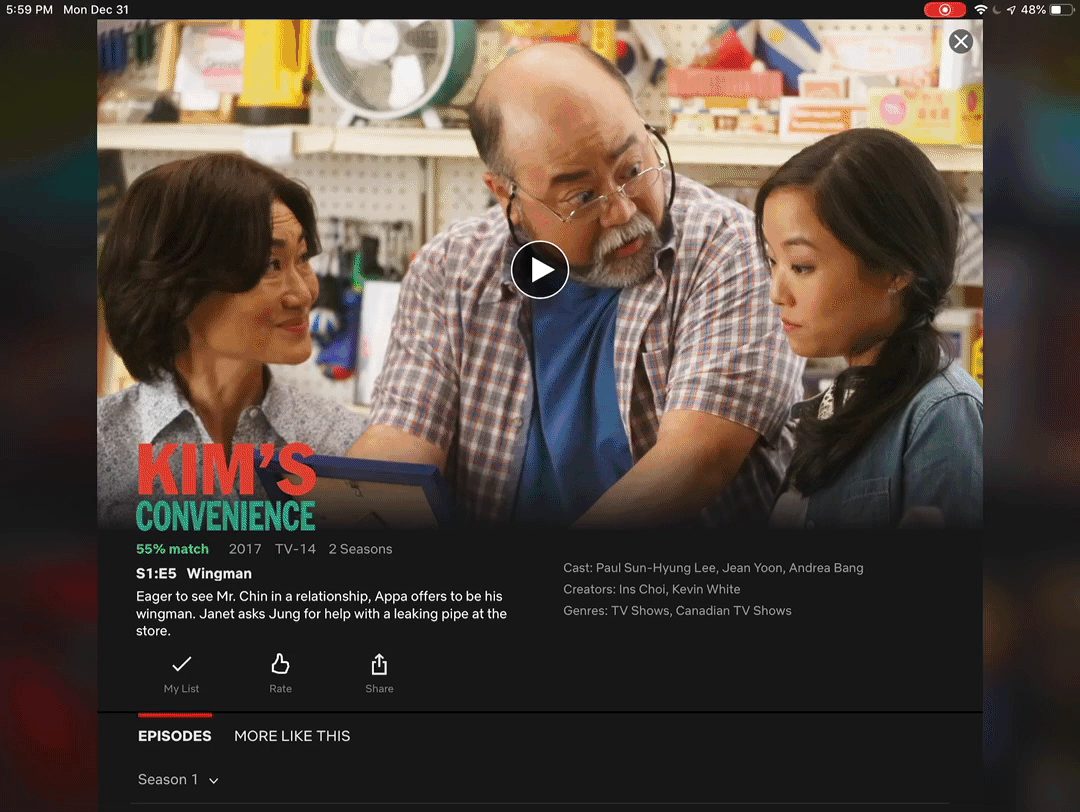Open creator Ins Choi
This screenshot has height=812, width=1080.
tap(642, 589)
